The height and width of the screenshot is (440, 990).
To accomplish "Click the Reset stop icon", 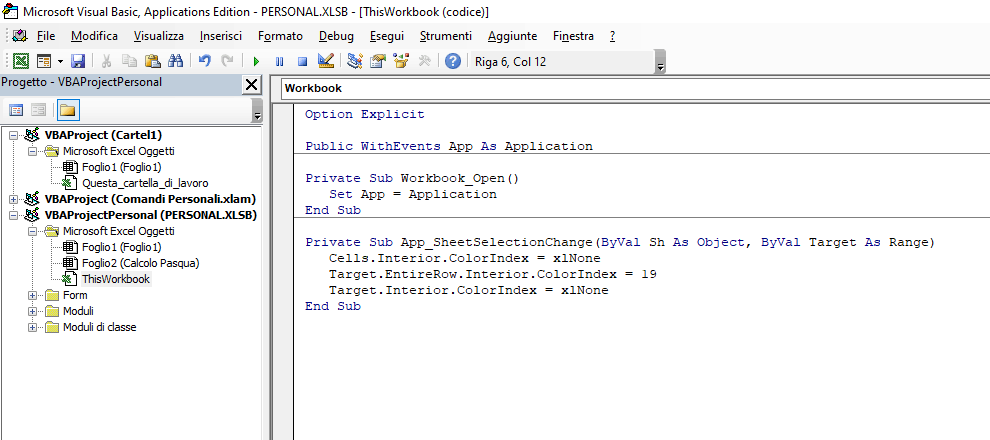I will (302, 61).
